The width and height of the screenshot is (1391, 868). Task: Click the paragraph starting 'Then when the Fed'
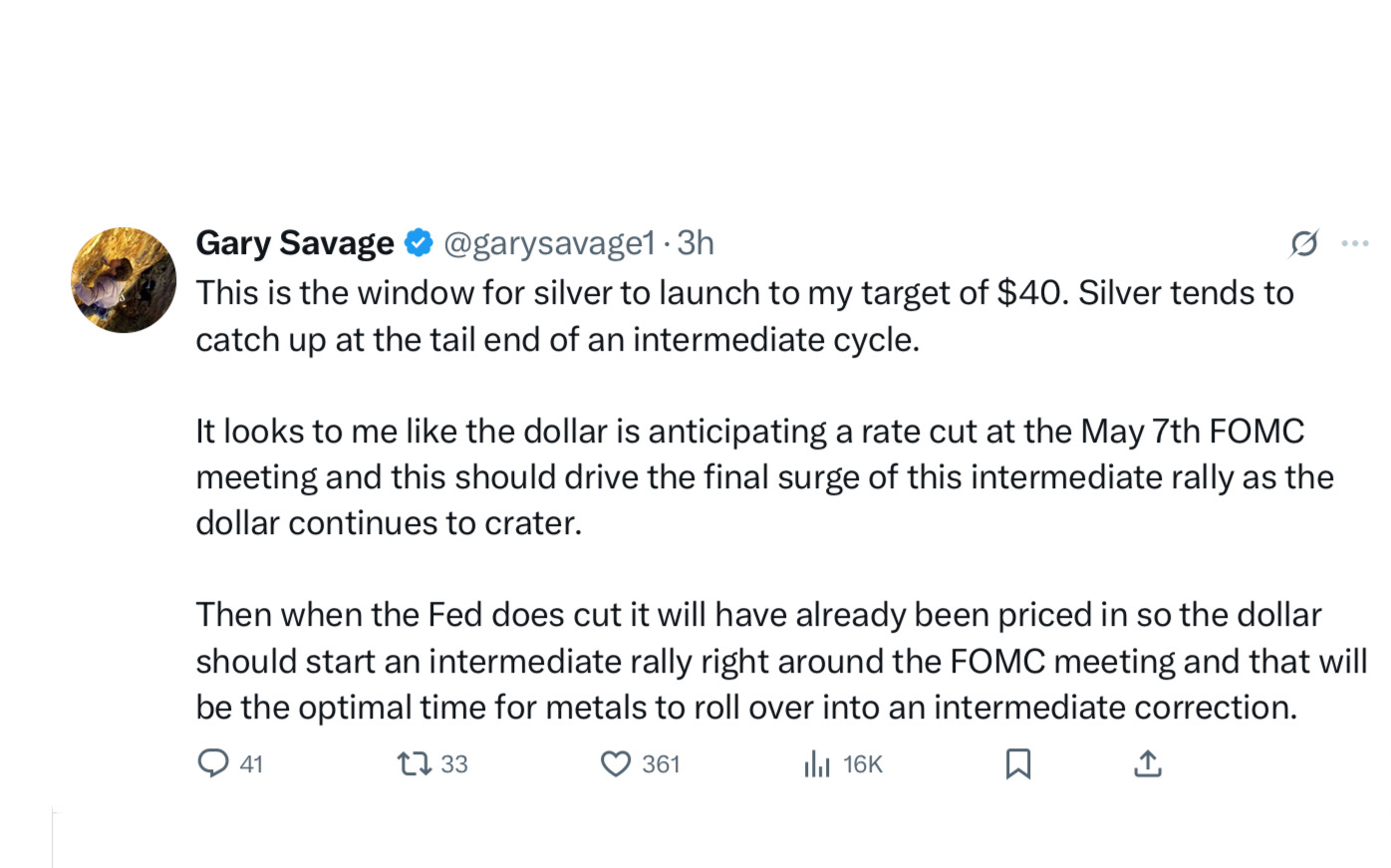(x=781, y=661)
